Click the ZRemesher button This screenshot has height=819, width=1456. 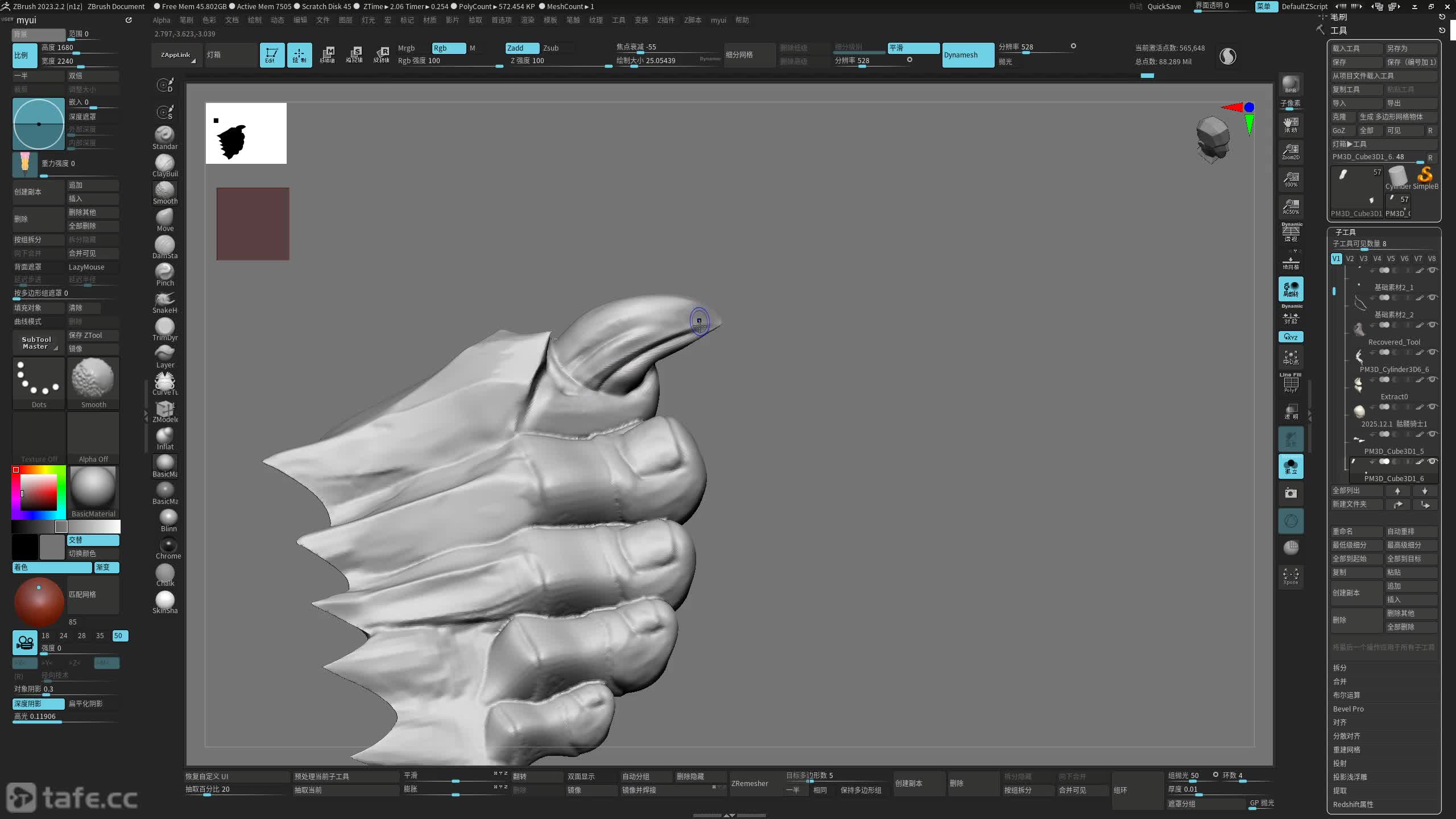749,783
